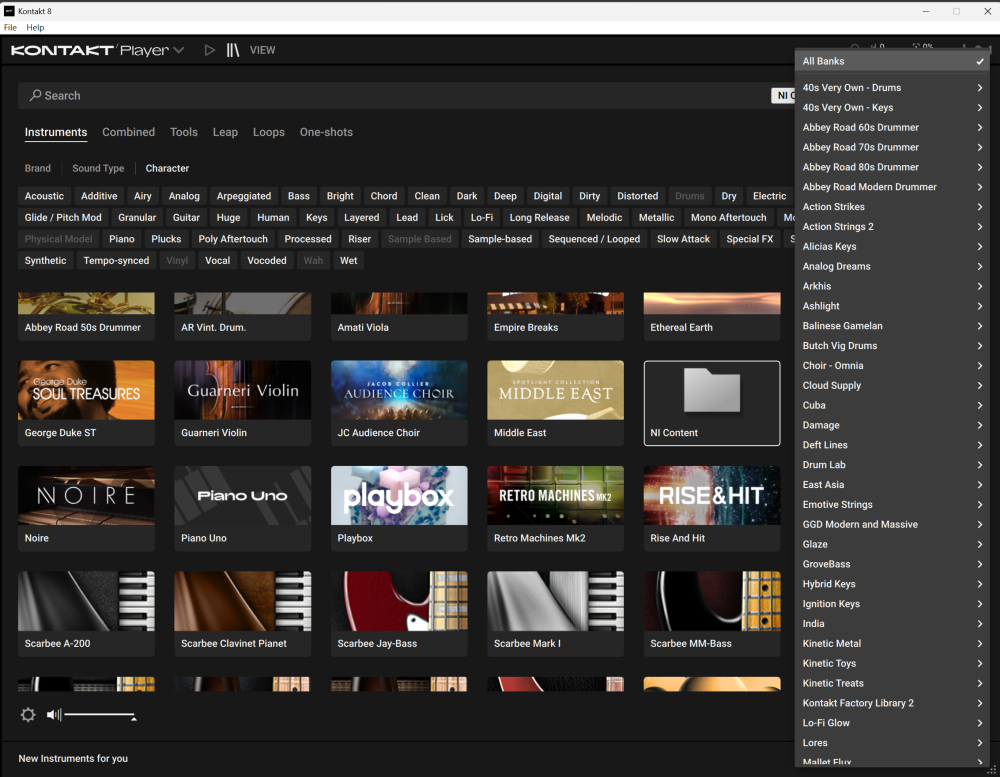This screenshot has width=1000, height=777.
Task: Open Scarbee Clavinet Pianet instrument
Action: pyautogui.click(x=242, y=614)
